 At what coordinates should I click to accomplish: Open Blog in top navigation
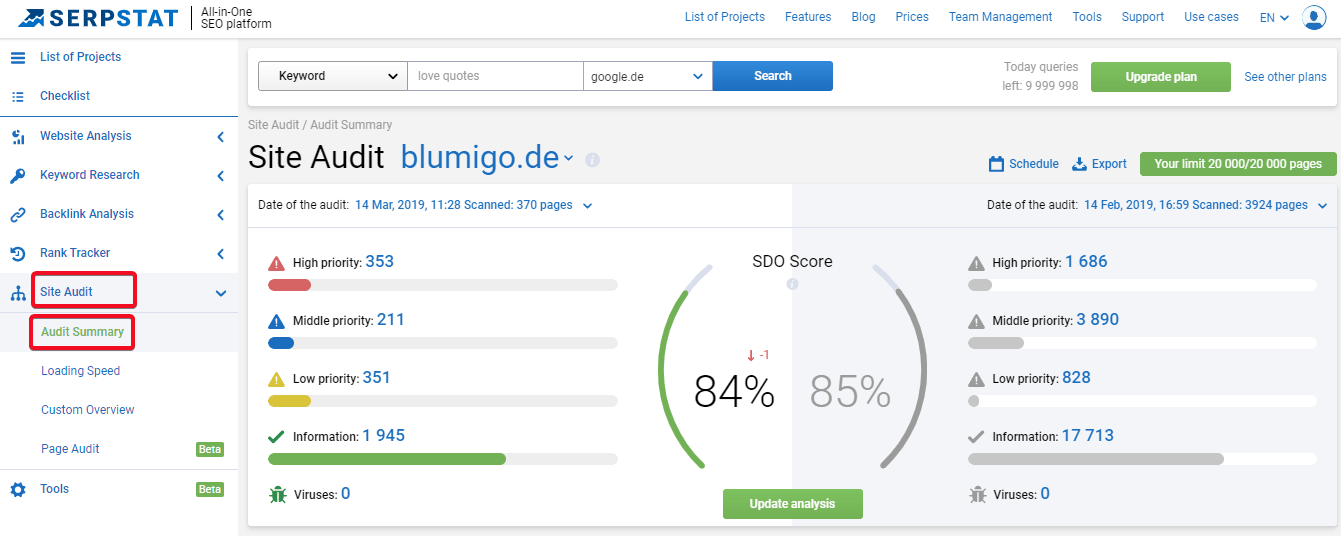pos(863,17)
